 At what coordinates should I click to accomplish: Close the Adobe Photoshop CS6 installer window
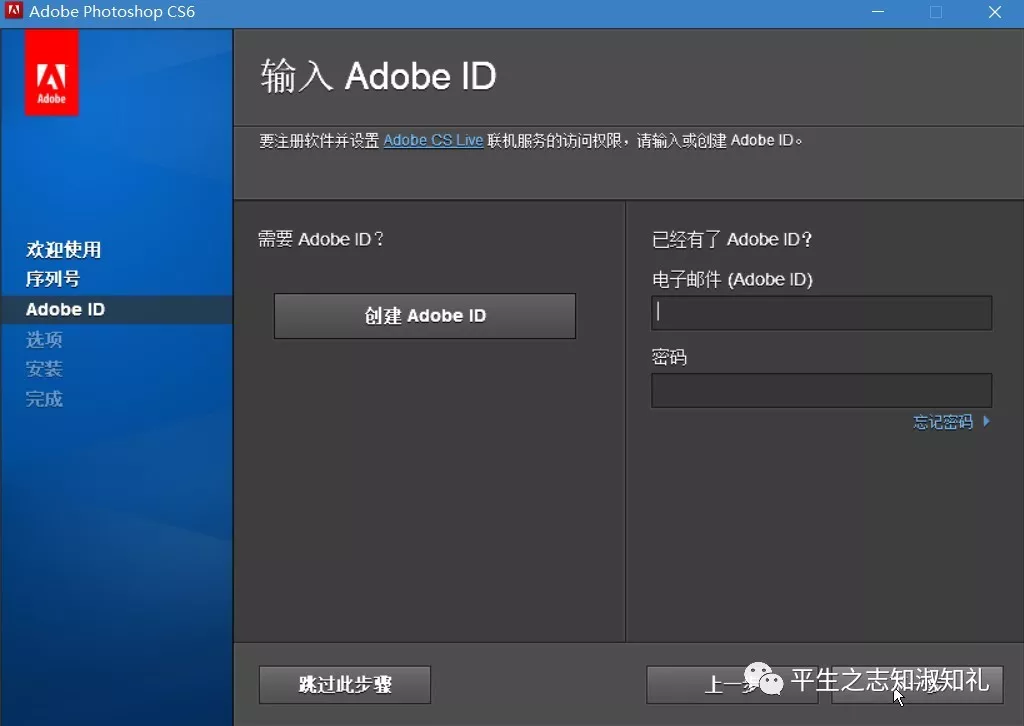click(x=995, y=12)
